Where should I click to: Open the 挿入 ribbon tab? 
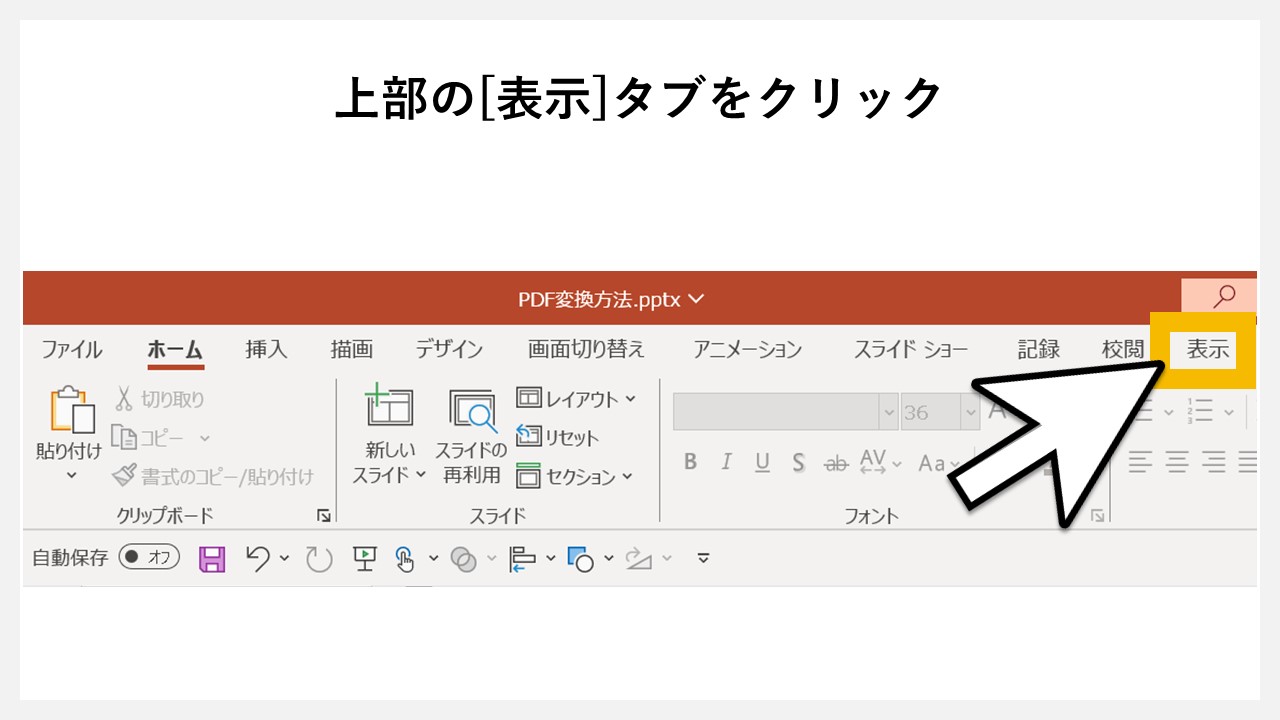264,349
